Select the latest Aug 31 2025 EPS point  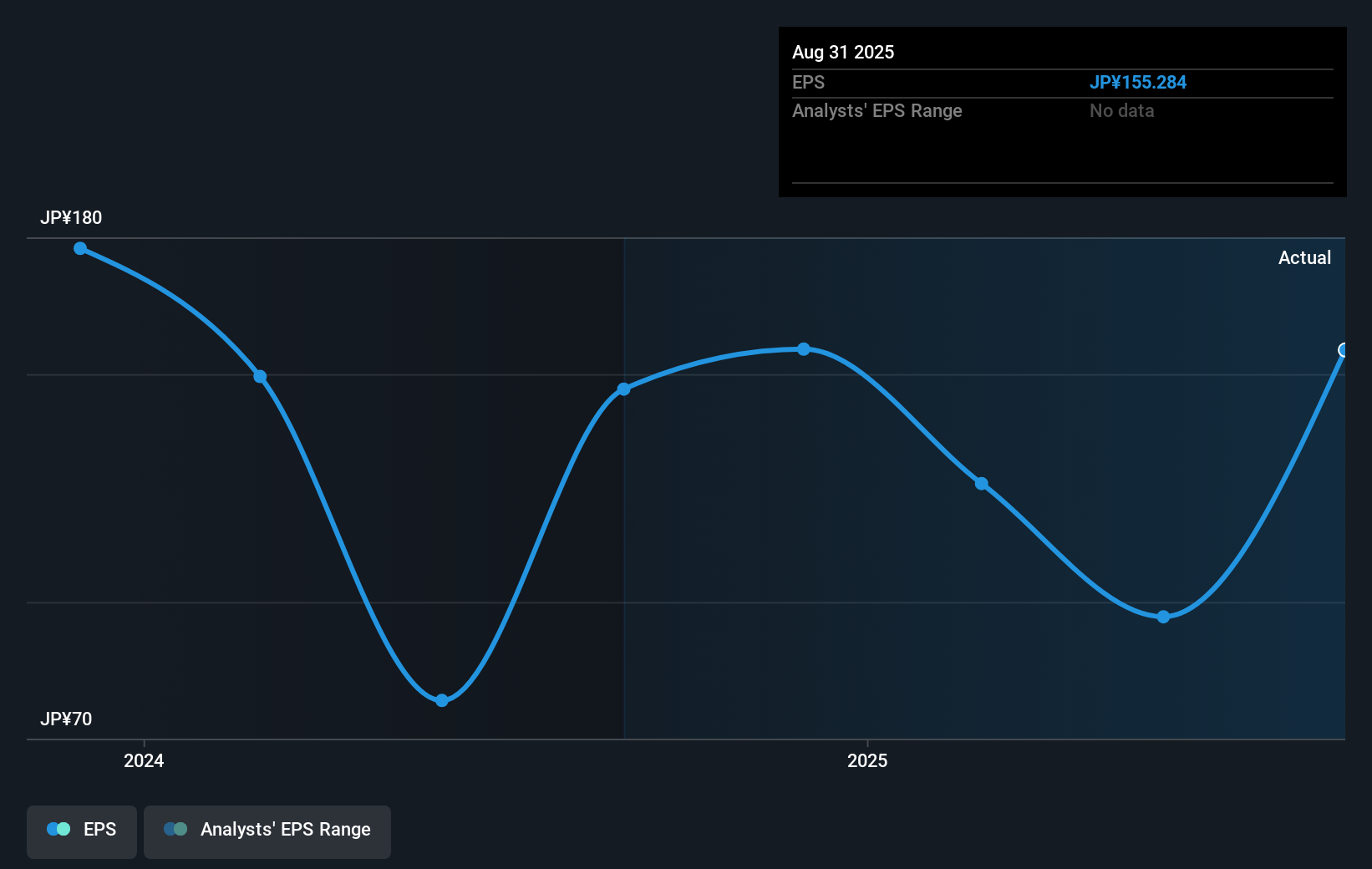click(1344, 350)
